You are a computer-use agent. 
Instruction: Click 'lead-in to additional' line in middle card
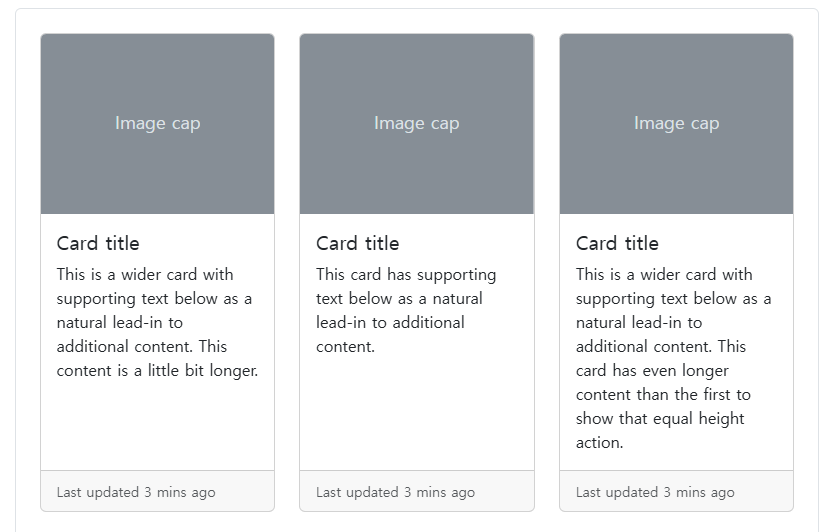point(391,323)
